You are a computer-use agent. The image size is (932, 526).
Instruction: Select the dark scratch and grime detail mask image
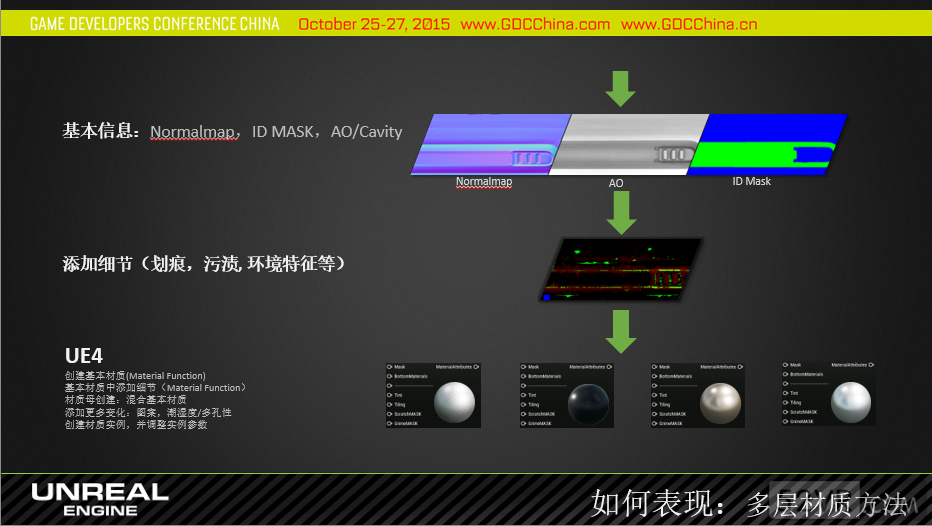(621, 269)
